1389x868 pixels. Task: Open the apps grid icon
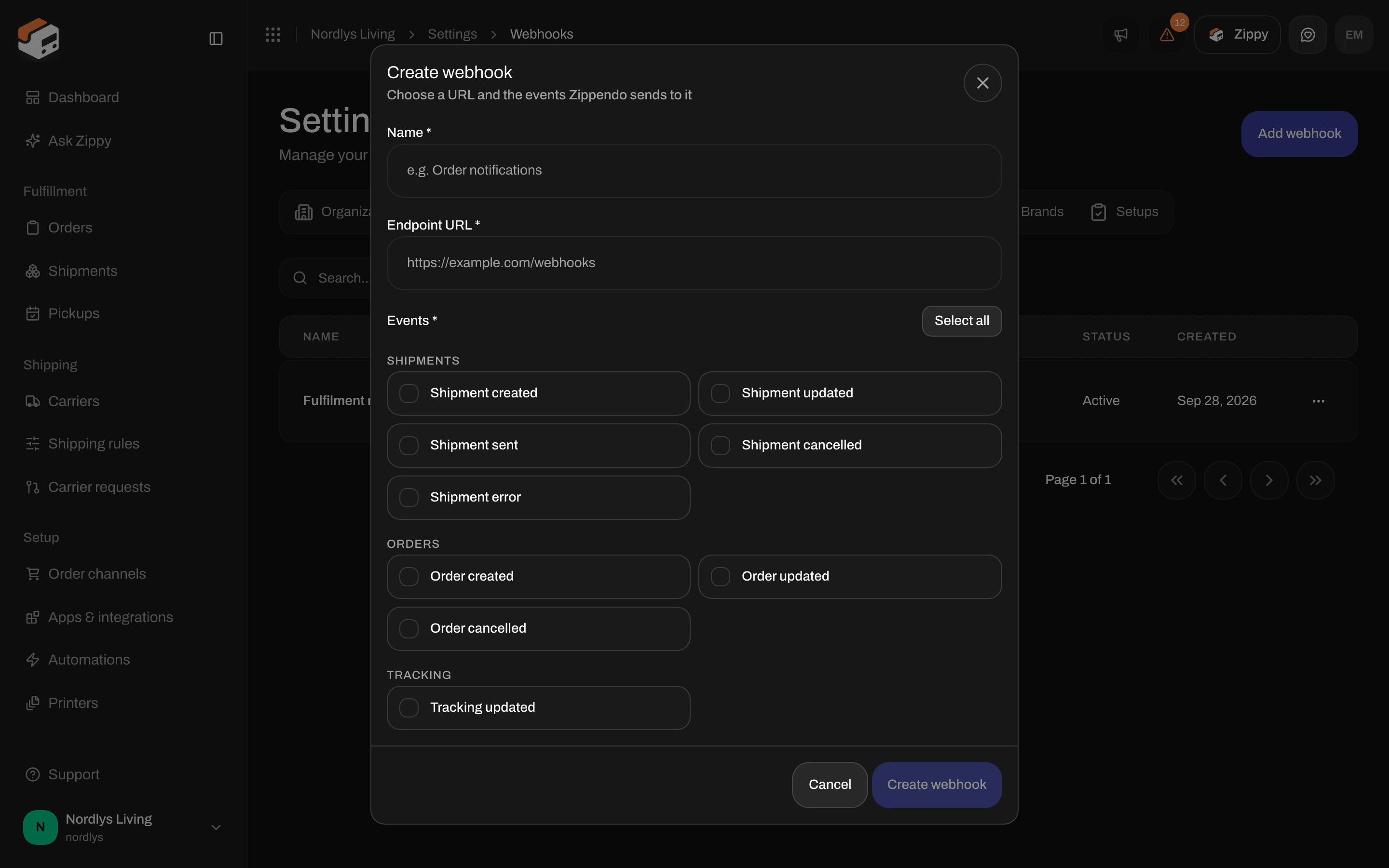coord(273,34)
